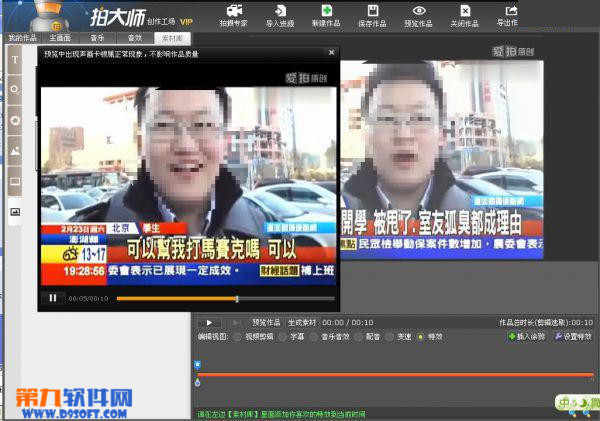The height and width of the screenshot is (421, 600).
Task: Export the project with the 导出作品 icon
Action: (x=508, y=16)
